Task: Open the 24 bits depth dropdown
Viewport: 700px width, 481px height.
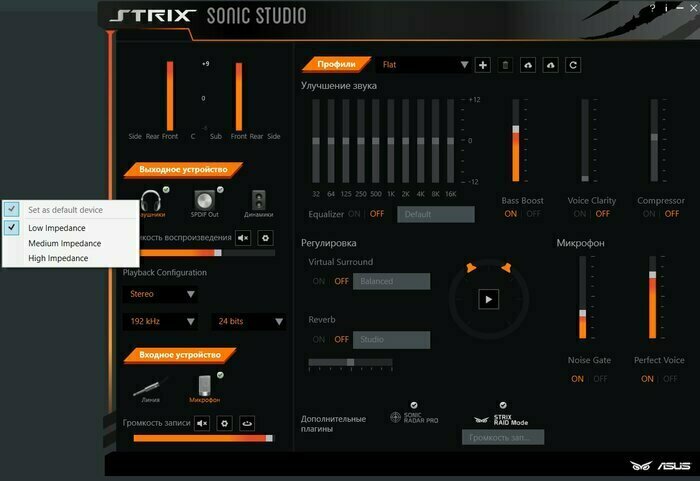Action: (248, 322)
